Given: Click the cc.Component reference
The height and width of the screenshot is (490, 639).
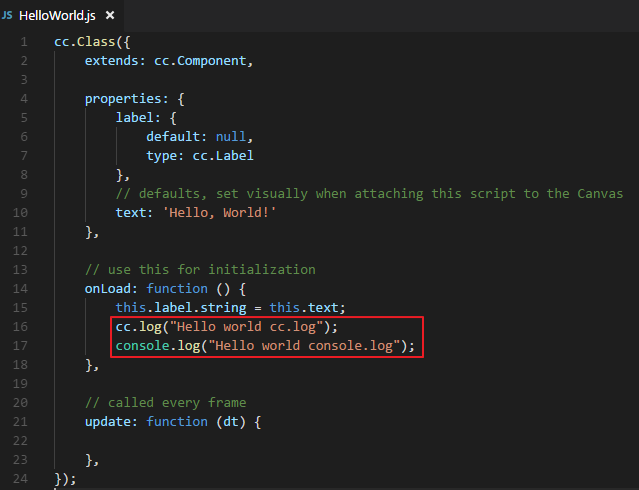Looking at the screenshot, I should pyautogui.click(x=201, y=61).
